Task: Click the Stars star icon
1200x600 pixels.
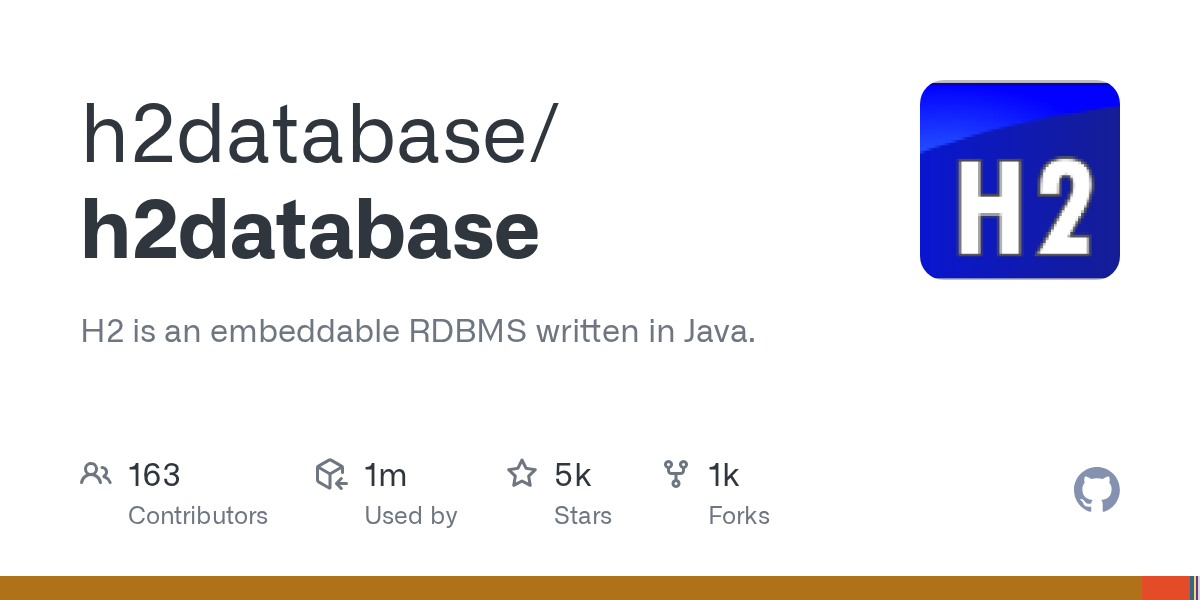Action: pyautogui.click(x=522, y=474)
